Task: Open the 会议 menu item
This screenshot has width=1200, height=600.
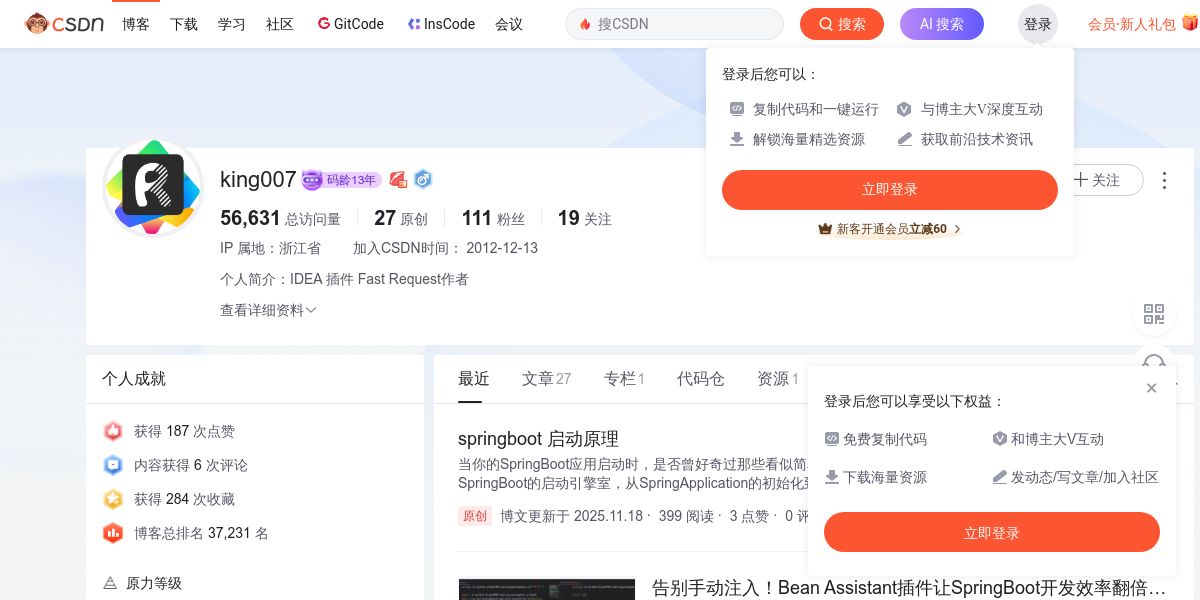Action: tap(509, 24)
